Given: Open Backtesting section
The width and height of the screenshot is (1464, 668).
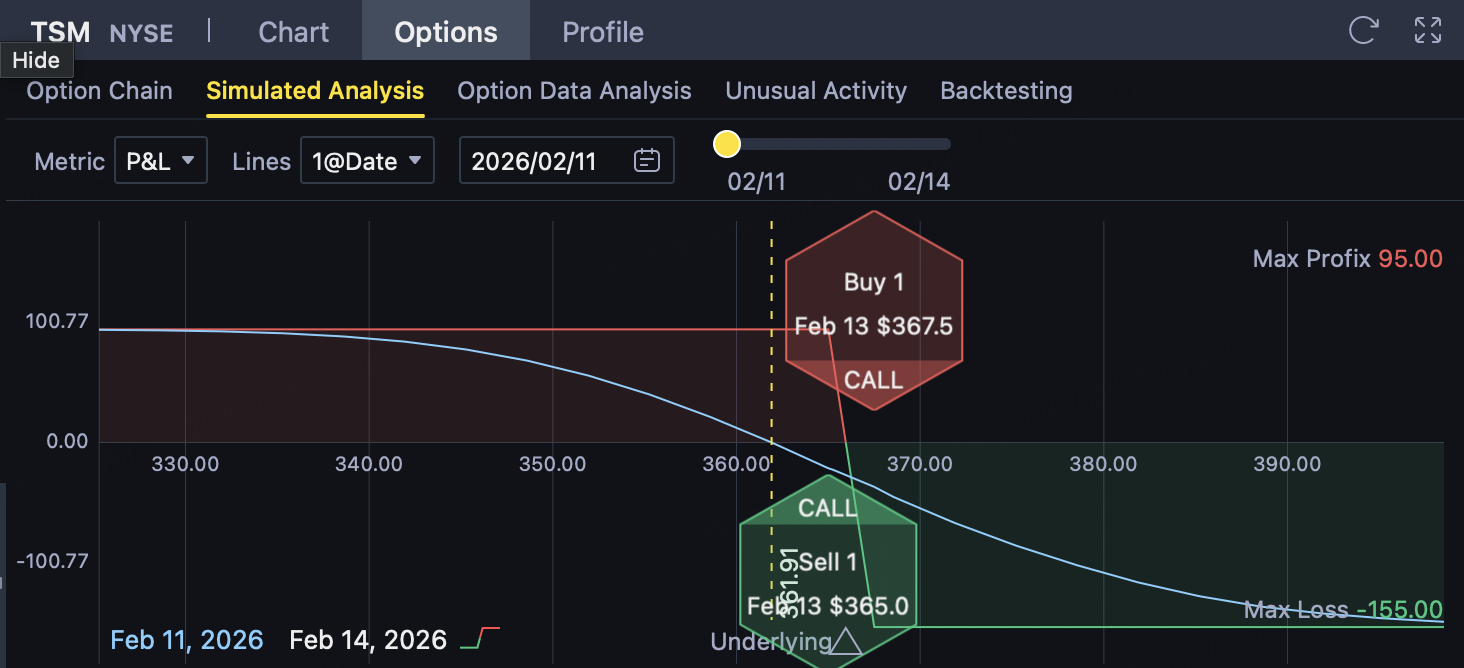Looking at the screenshot, I should (1006, 91).
